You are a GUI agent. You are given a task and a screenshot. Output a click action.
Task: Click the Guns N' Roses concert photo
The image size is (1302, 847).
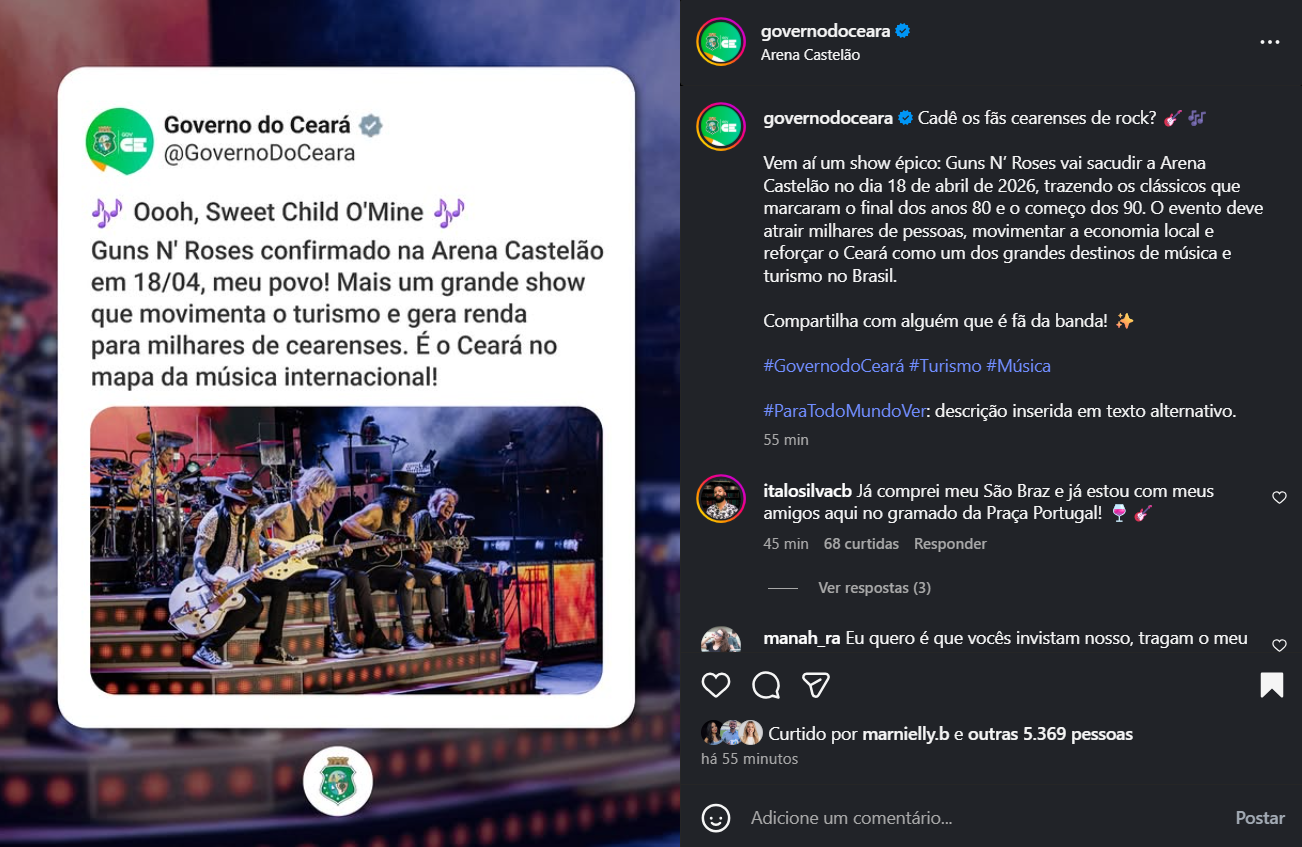[x=346, y=550]
